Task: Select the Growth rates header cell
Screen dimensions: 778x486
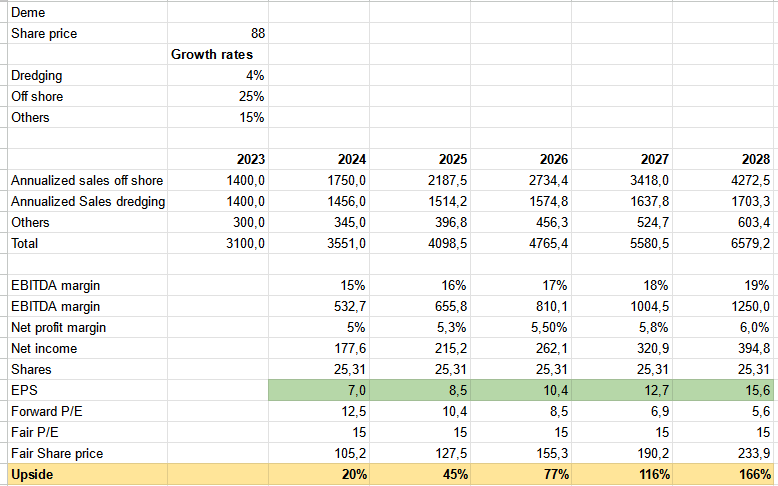Action: coord(217,54)
